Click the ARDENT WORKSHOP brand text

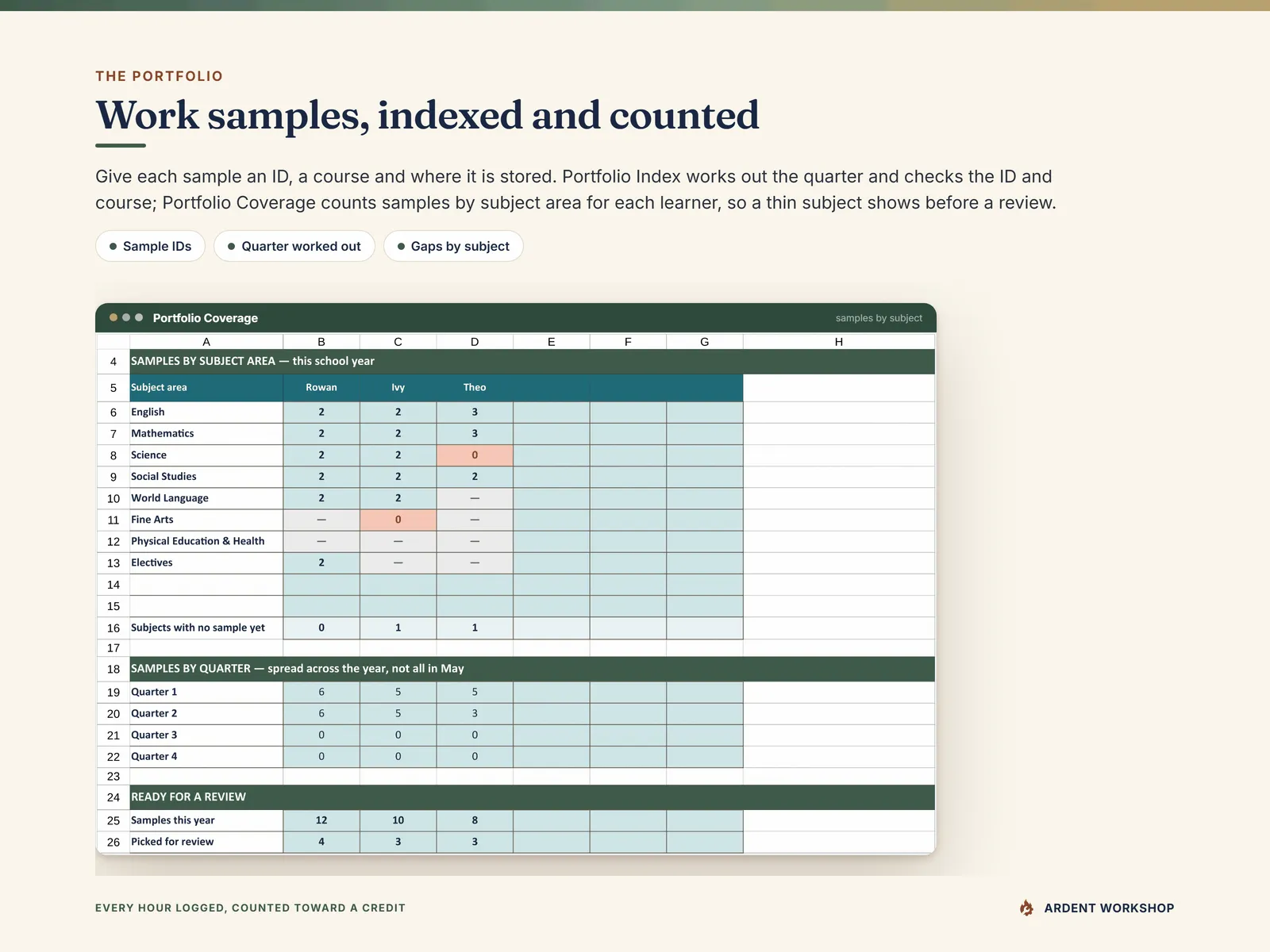[x=1109, y=908]
